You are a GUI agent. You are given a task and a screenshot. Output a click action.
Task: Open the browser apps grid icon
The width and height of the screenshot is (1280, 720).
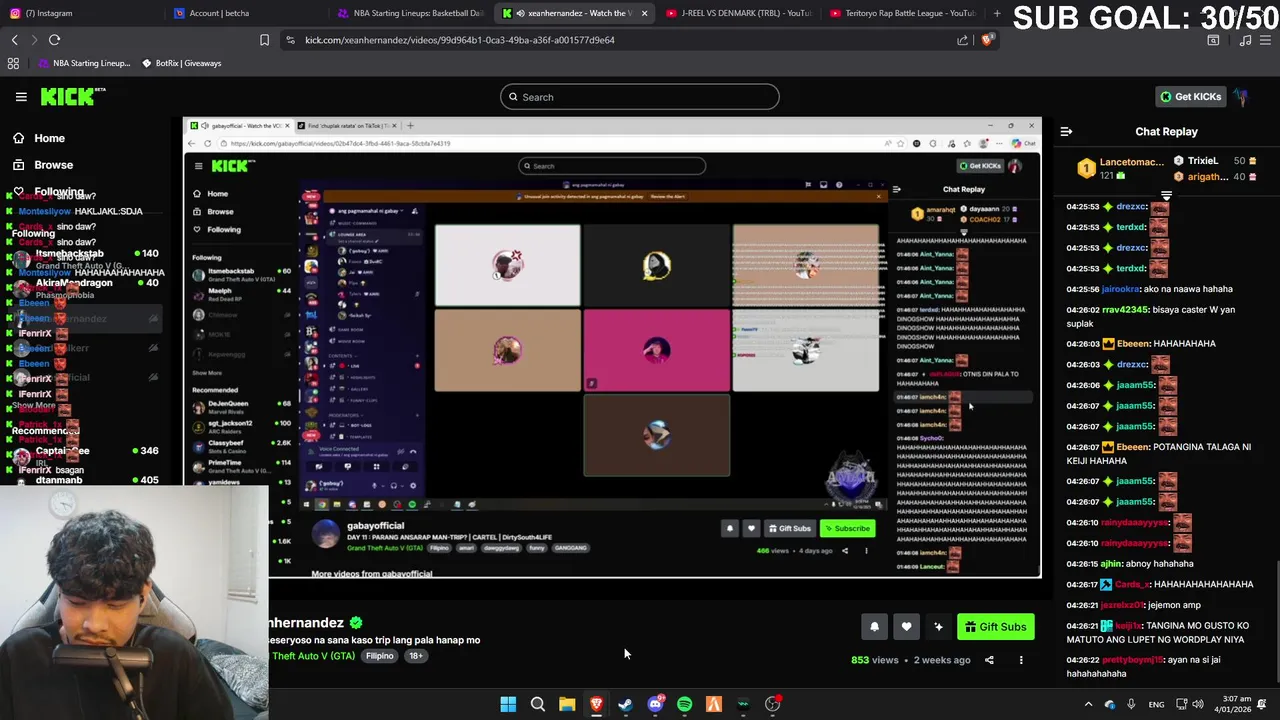click(13, 63)
